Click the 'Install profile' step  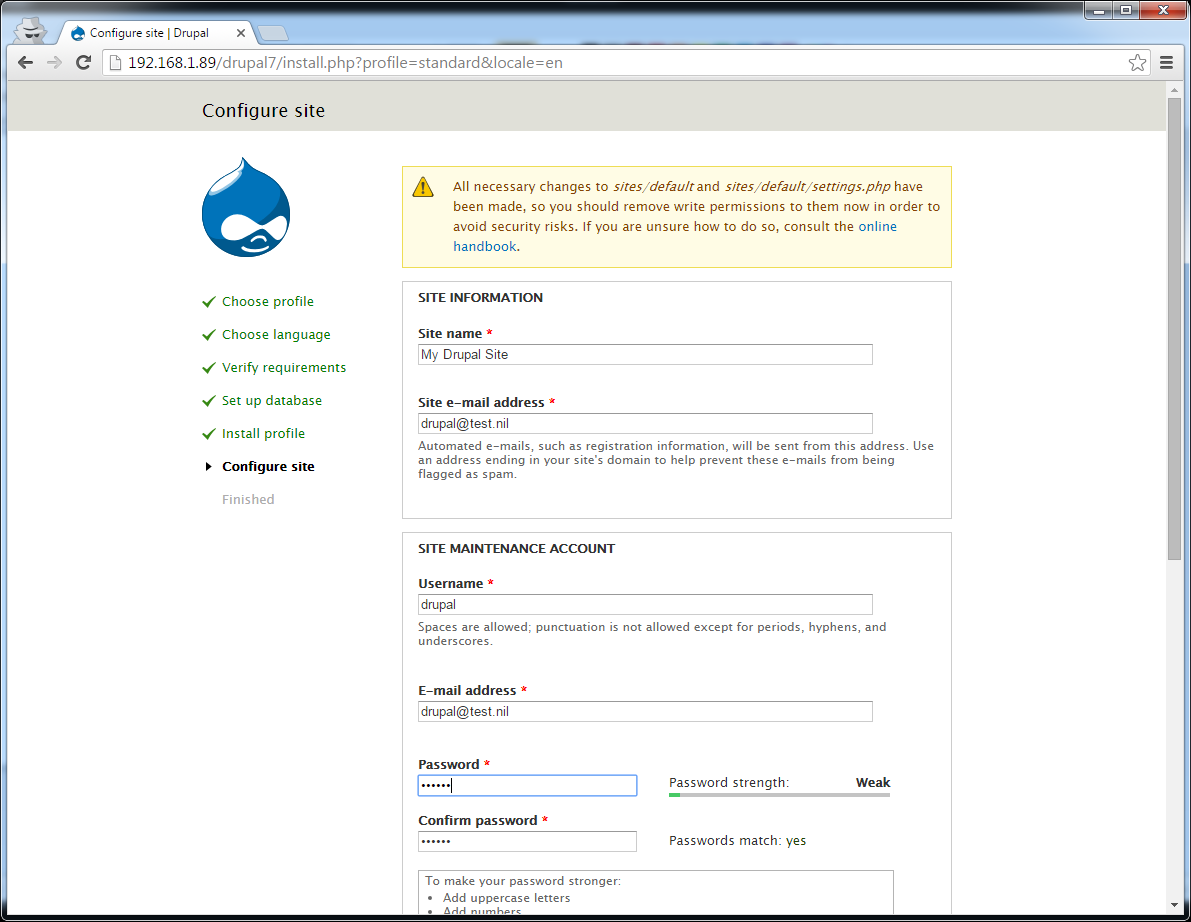263,434
